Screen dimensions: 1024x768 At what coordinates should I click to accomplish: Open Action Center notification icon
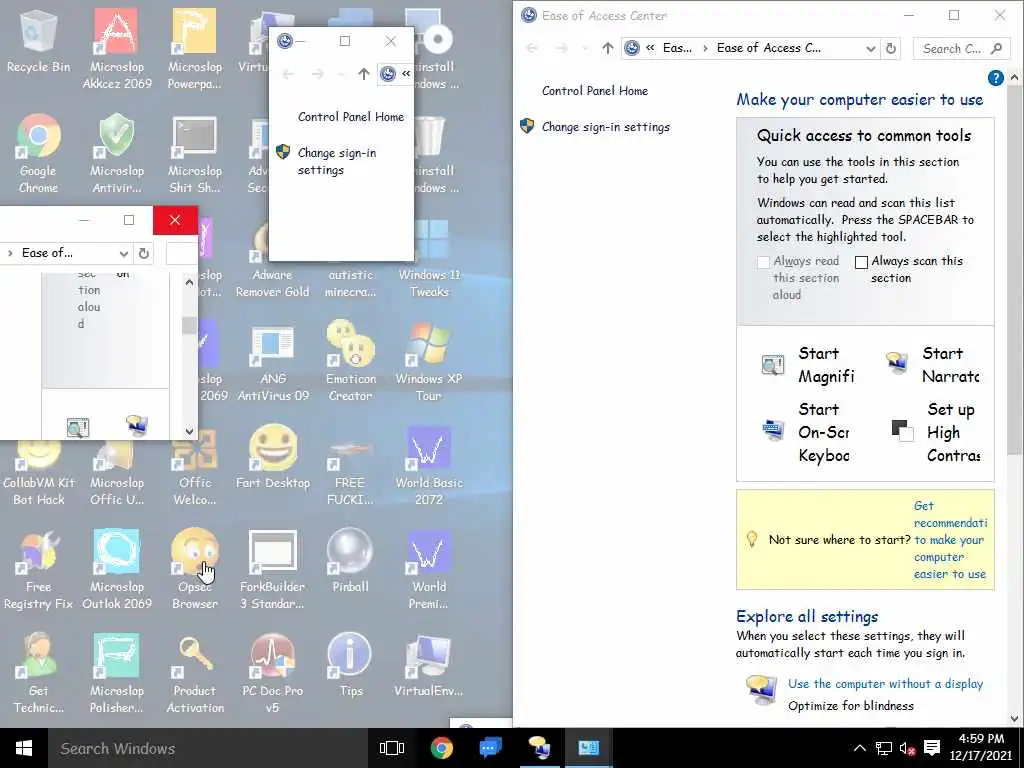[x=932, y=748]
